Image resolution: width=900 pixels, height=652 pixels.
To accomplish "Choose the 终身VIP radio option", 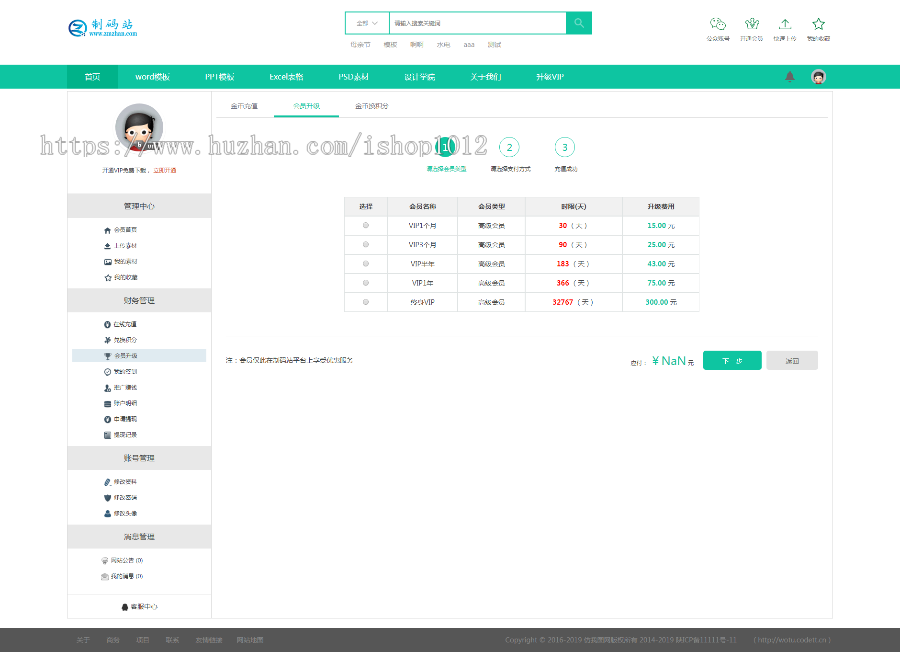I will (x=366, y=301).
